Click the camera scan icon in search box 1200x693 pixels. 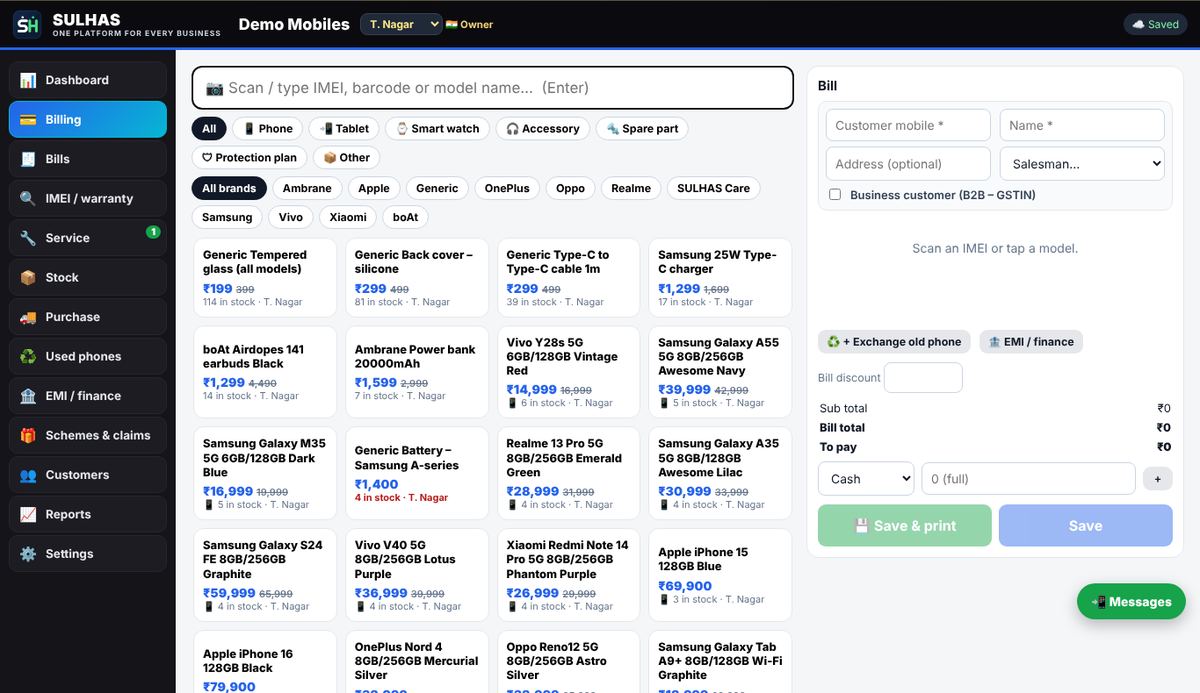coord(215,88)
